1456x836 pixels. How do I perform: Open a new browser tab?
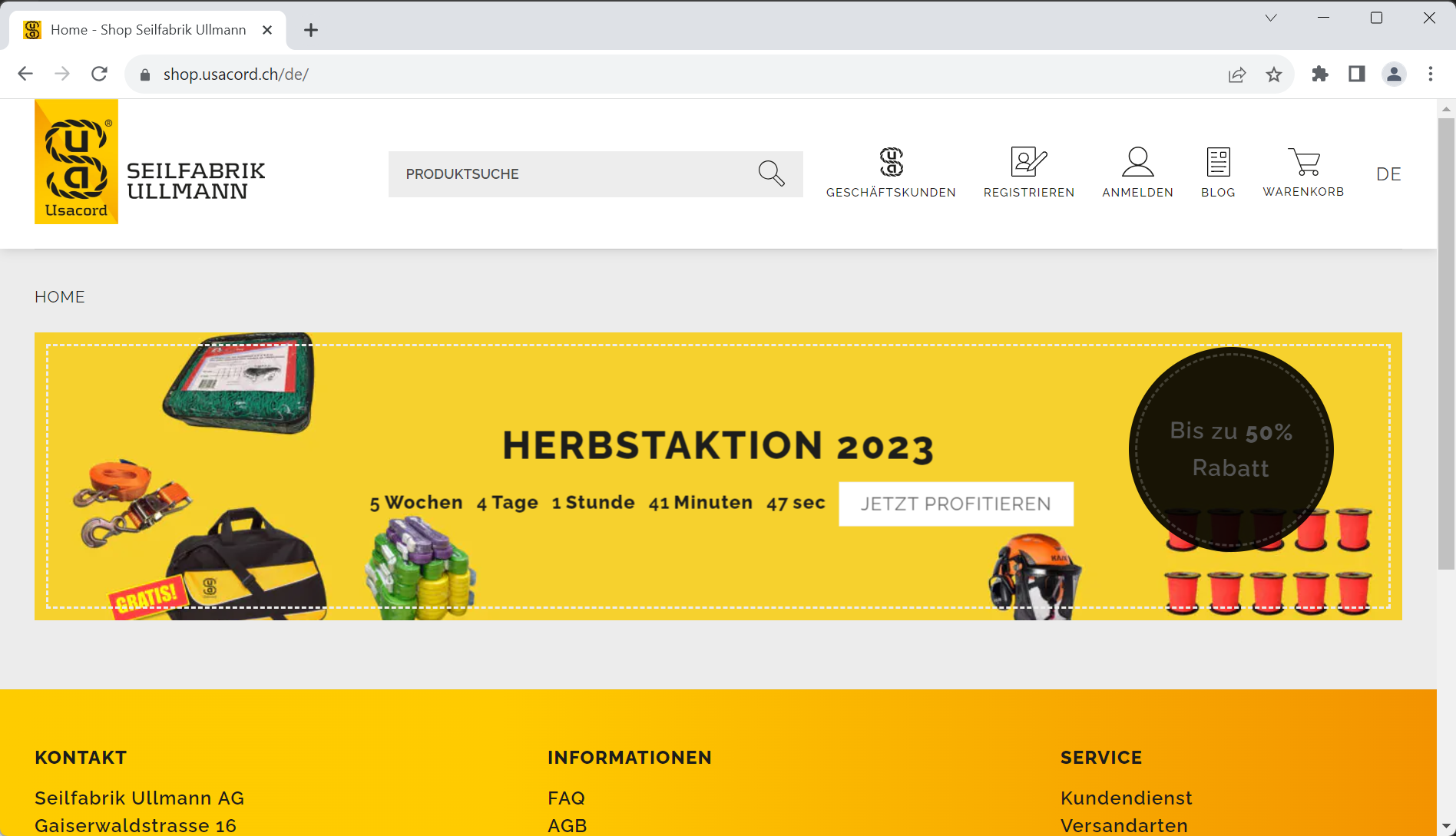click(311, 30)
